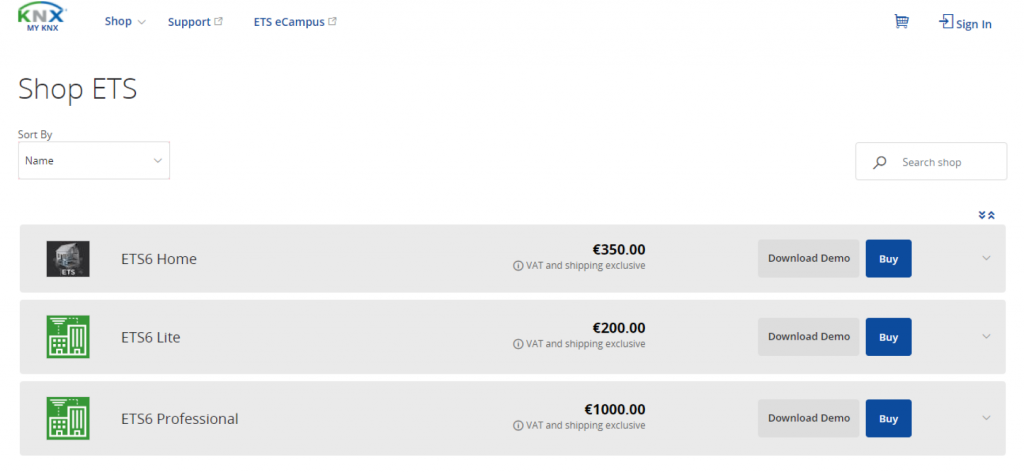Expand the ETS6 Professional row chevron
Image resolution: width=1024 pixels, height=472 pixels.
pyautogui.click(x=986, y=418)
